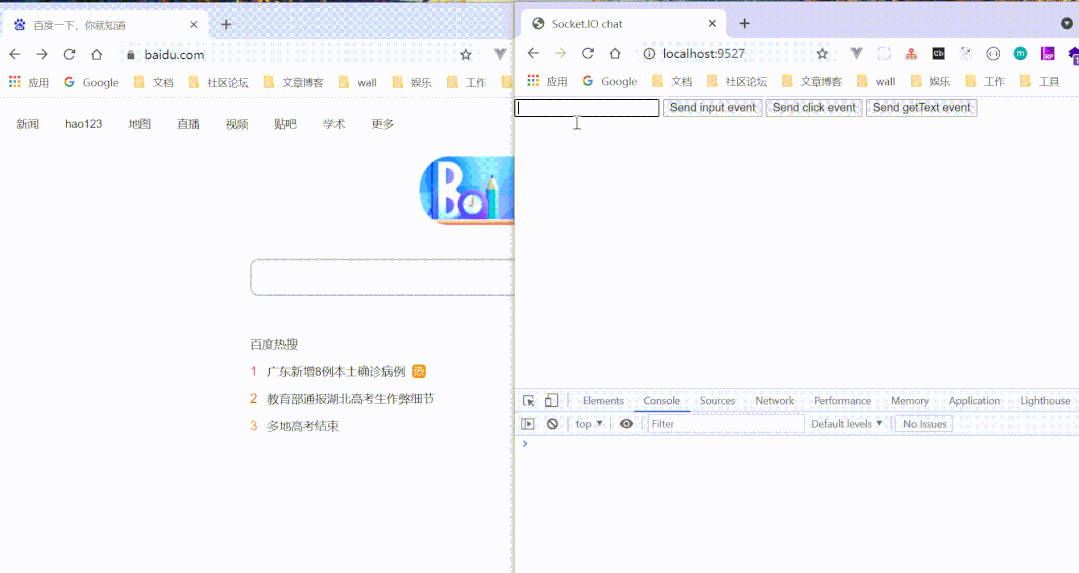Switch to the Console tab
Image resolution: width=1079 pixels, height=573 pixels.
[x=662, y=401]
